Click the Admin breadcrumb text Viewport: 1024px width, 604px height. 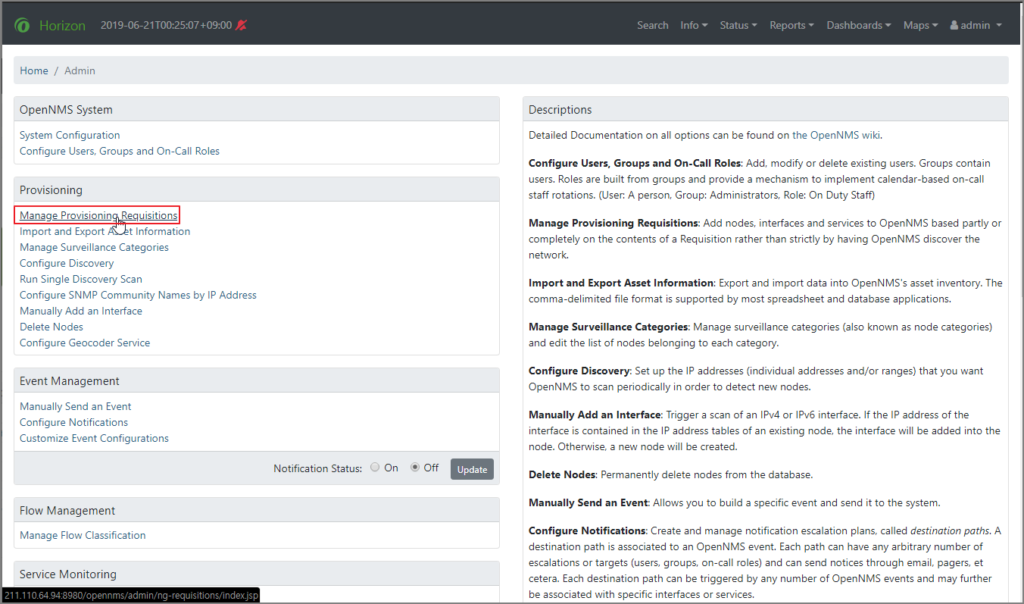pyautogui.click(x=80, y=71)
